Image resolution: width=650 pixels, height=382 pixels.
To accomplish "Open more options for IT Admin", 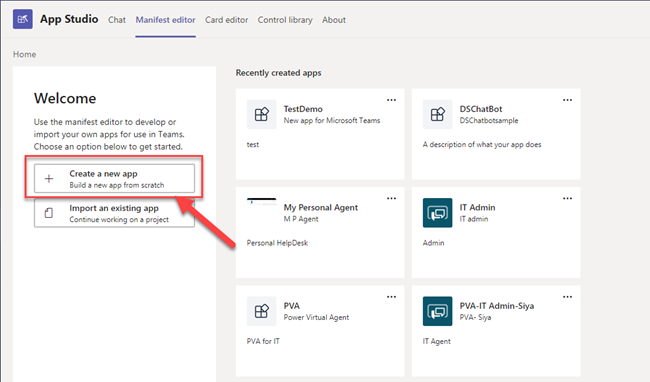I will (x=568, y=198).
